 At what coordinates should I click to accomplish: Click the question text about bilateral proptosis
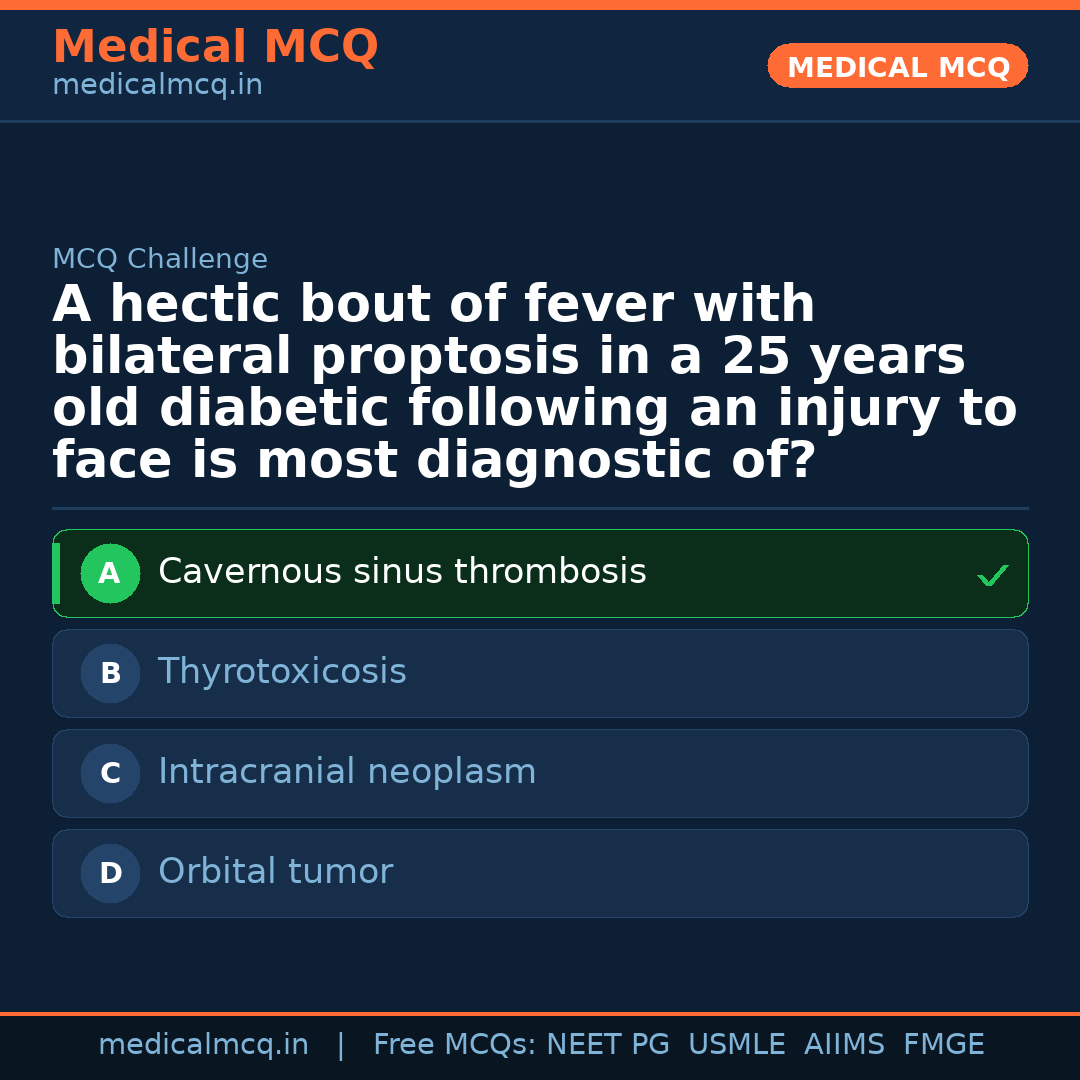[534, 383]
